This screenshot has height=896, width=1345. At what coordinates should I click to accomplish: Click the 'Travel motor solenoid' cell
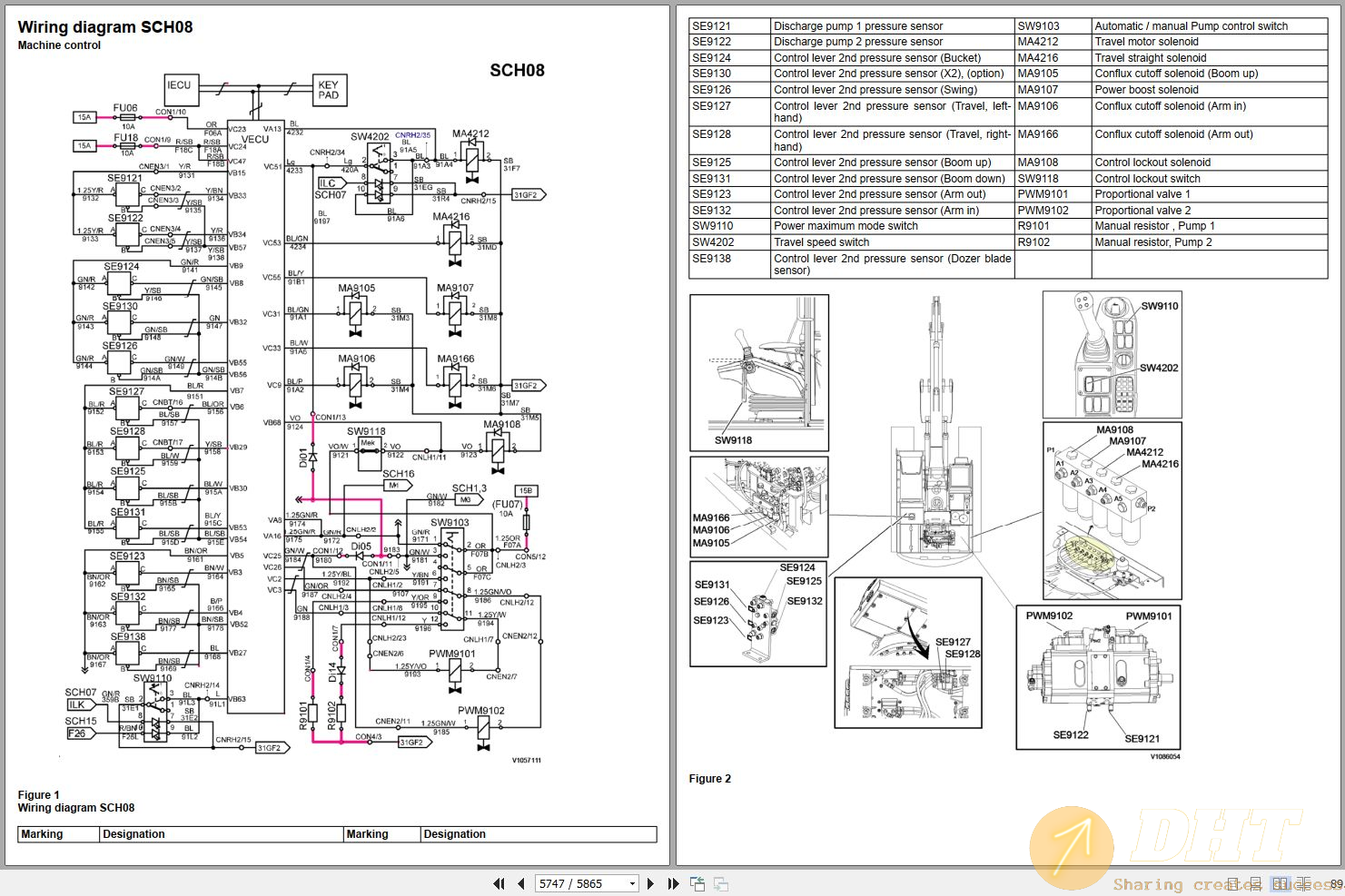coord(1210,42)
